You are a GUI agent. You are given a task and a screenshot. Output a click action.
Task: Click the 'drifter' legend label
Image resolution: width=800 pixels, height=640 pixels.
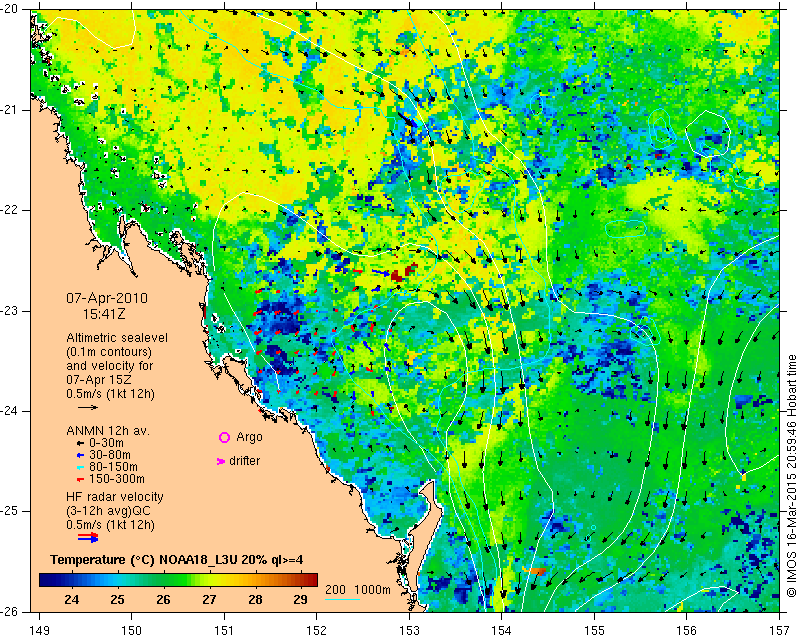point(244,461)
